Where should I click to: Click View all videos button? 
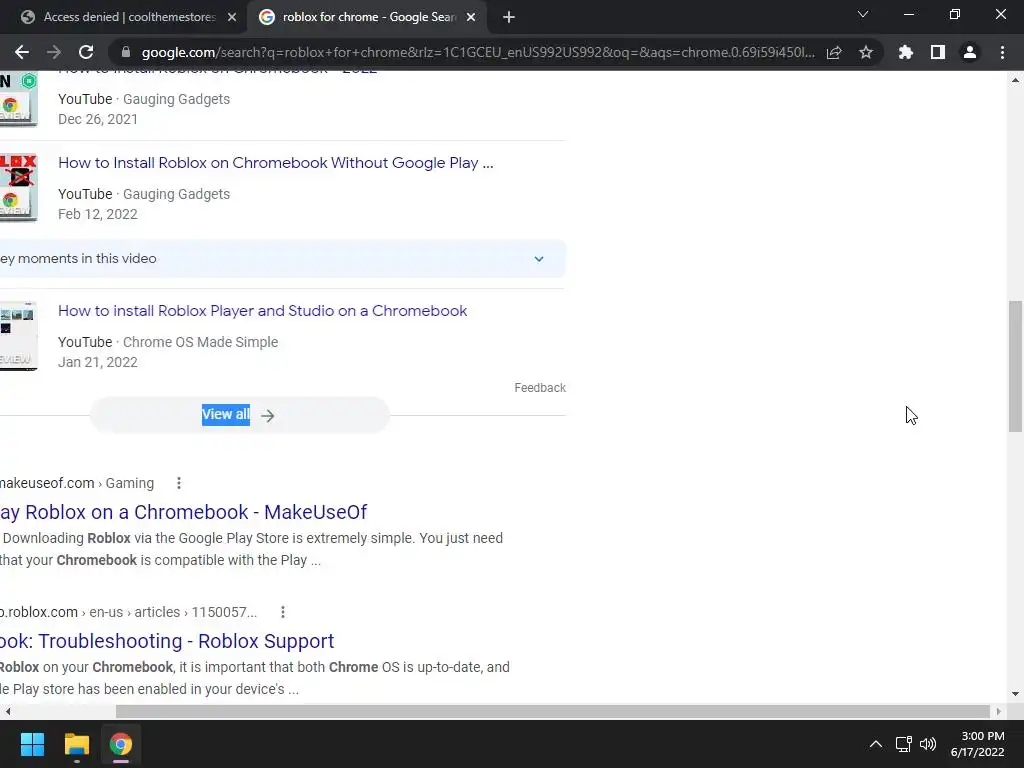click(x=240, y=415)
